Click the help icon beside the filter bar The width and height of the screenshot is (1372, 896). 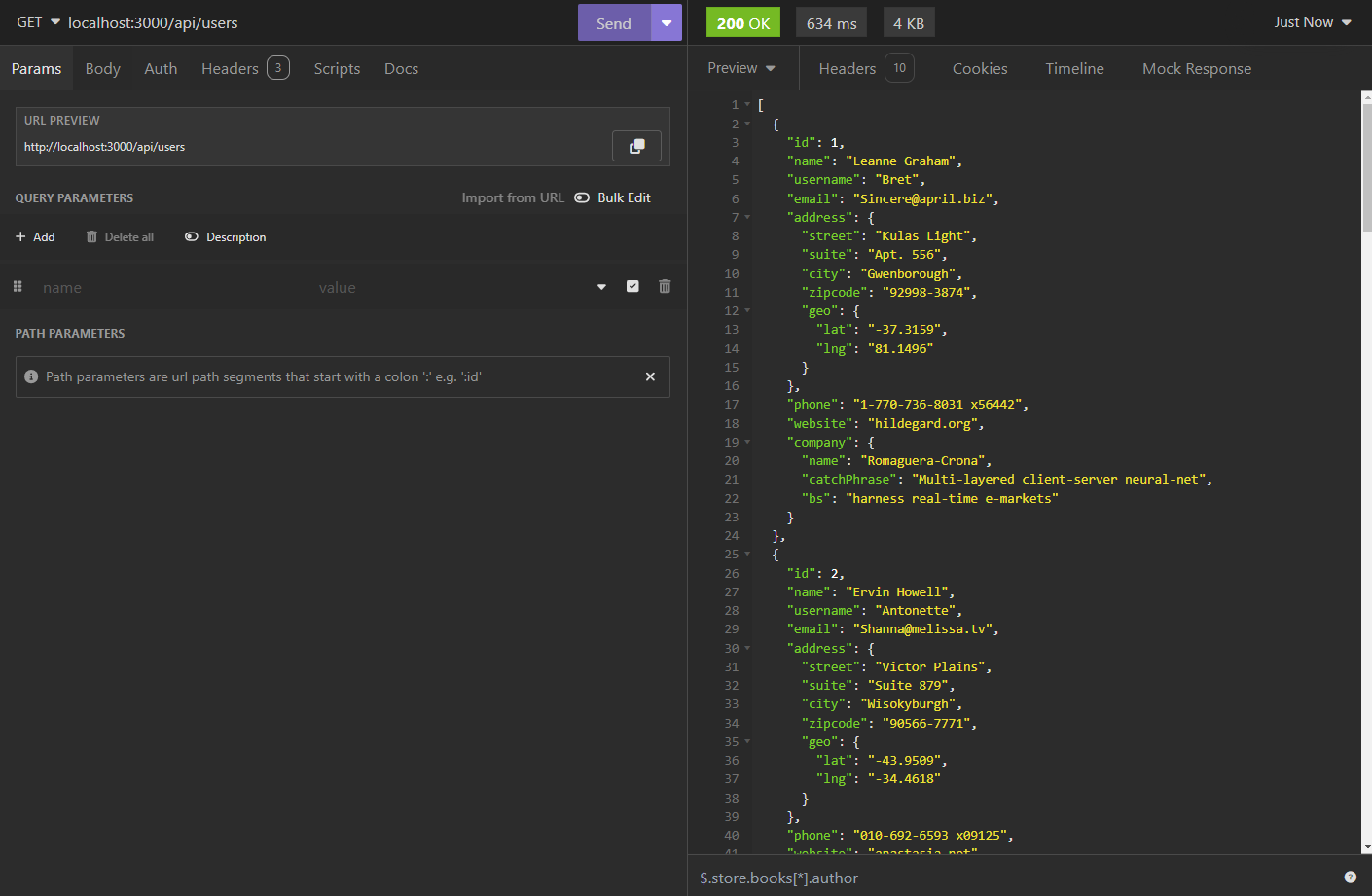point(1350,878)
